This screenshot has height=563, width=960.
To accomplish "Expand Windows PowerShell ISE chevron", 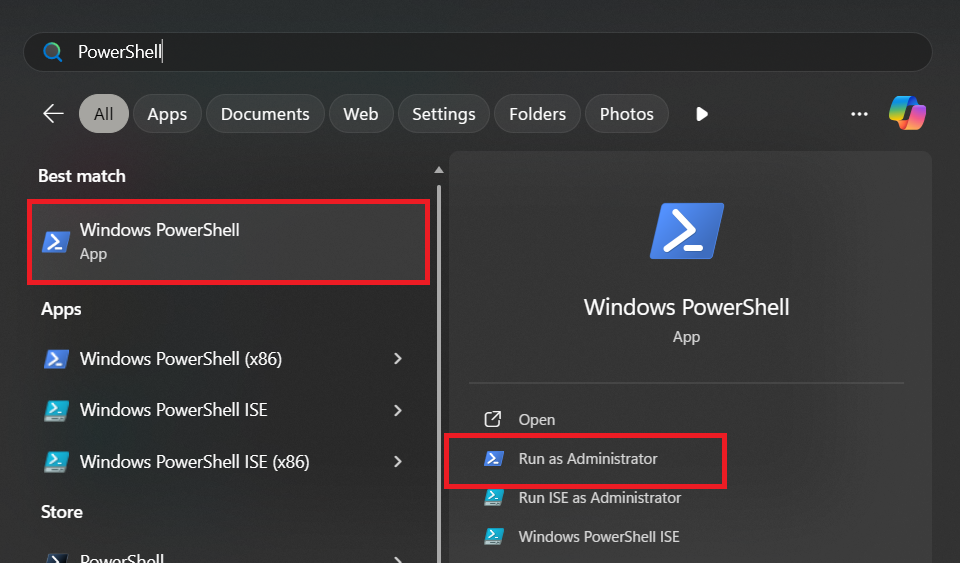I will pos(398,410).
